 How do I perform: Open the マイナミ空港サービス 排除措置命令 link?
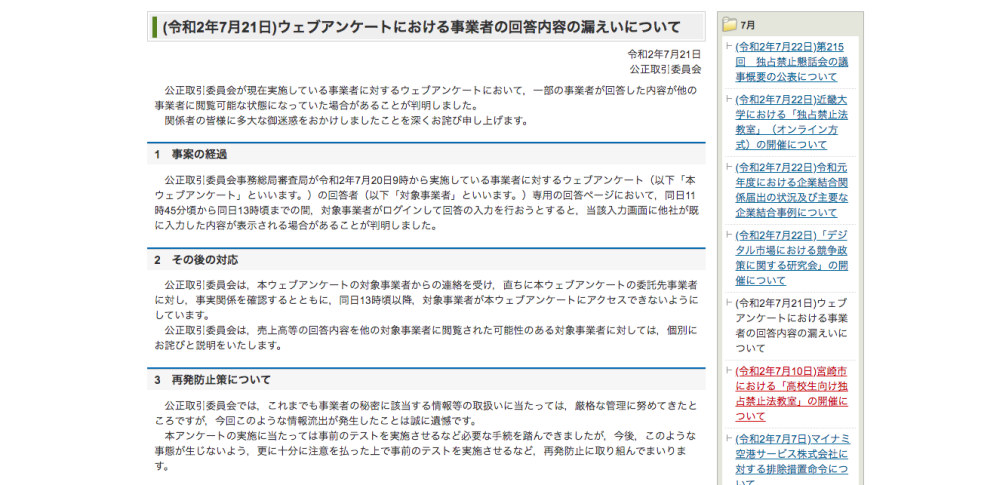(x=792, y=461)
